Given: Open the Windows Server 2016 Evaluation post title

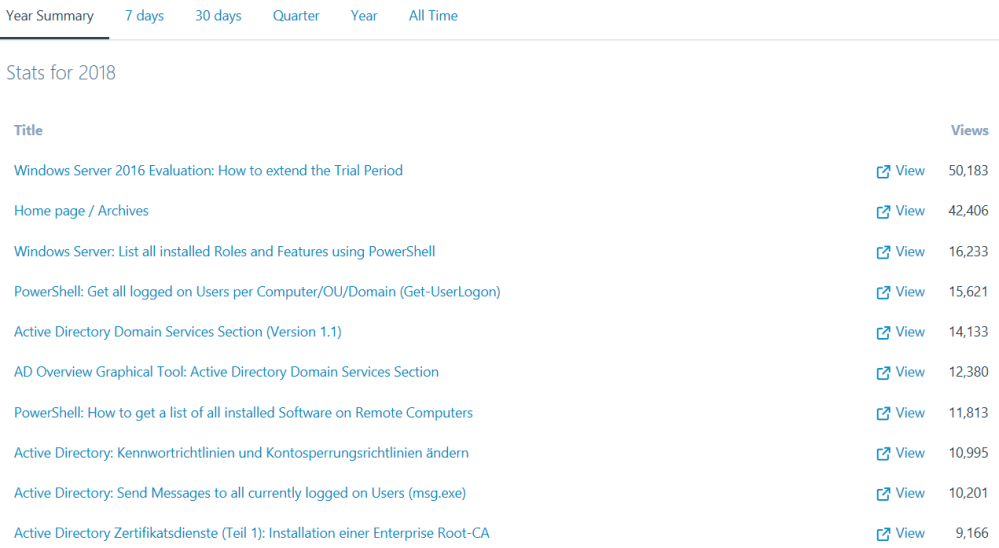Looking at the screenshot, I should point(208,171).
